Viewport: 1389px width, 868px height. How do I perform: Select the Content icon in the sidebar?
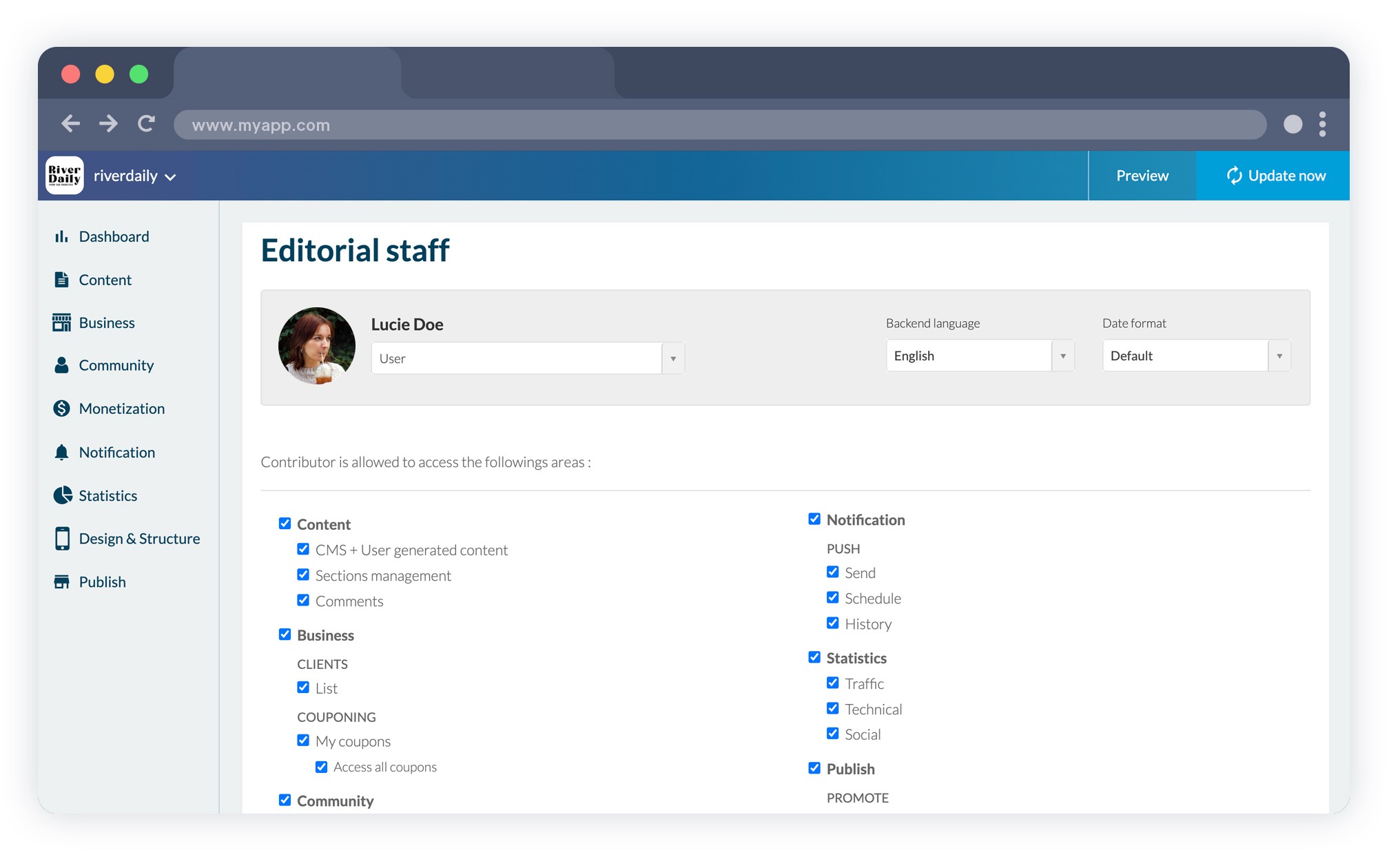(62, 280)
